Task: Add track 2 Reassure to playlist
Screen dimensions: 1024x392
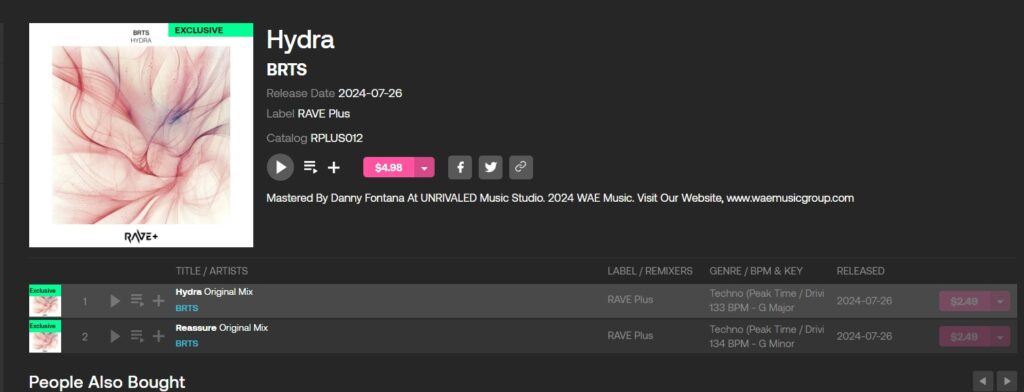Action: coord(159,336)
